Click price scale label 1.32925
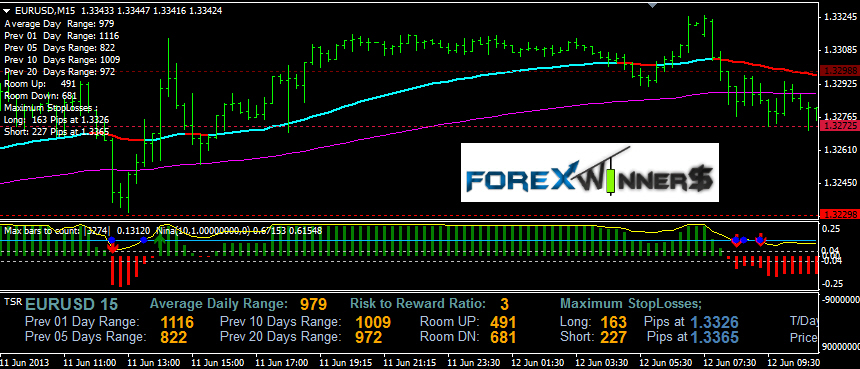This screenshot has height=369, width=860. pyautogui.click(x=840, y=84)
